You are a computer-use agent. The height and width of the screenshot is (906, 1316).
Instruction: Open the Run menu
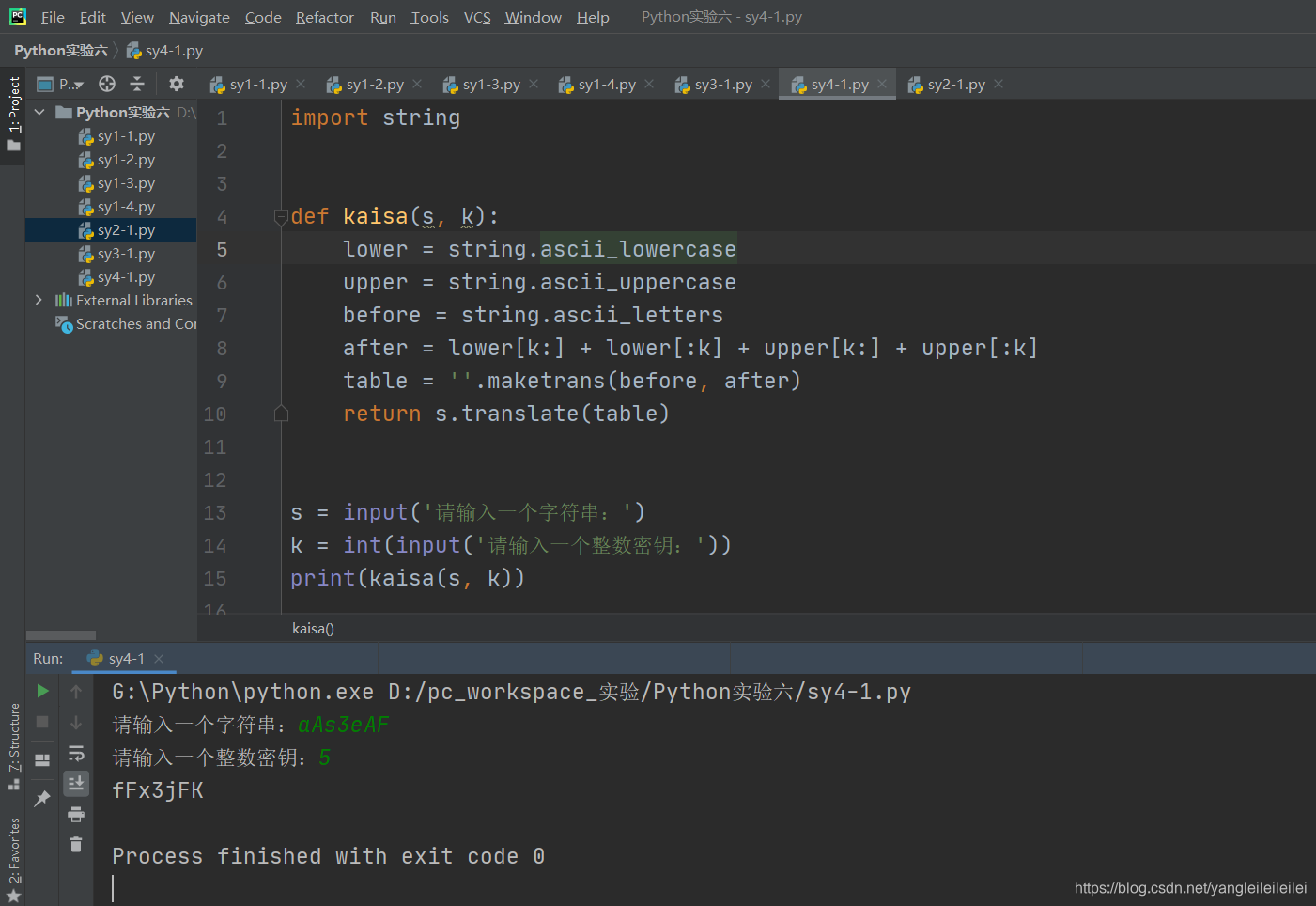coord(383,17)
